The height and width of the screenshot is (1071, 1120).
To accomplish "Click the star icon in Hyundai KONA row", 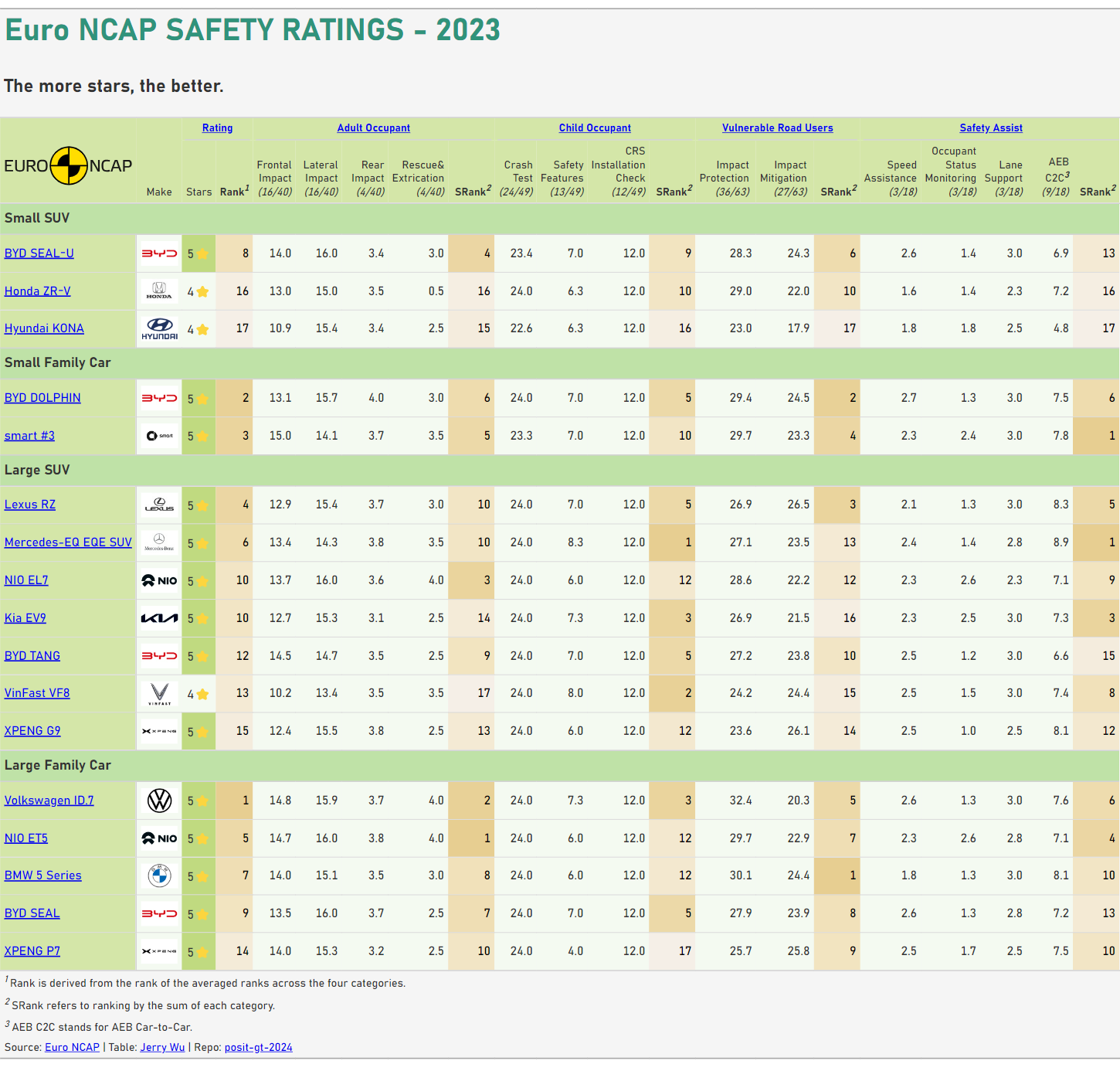I will click(202, 329).
